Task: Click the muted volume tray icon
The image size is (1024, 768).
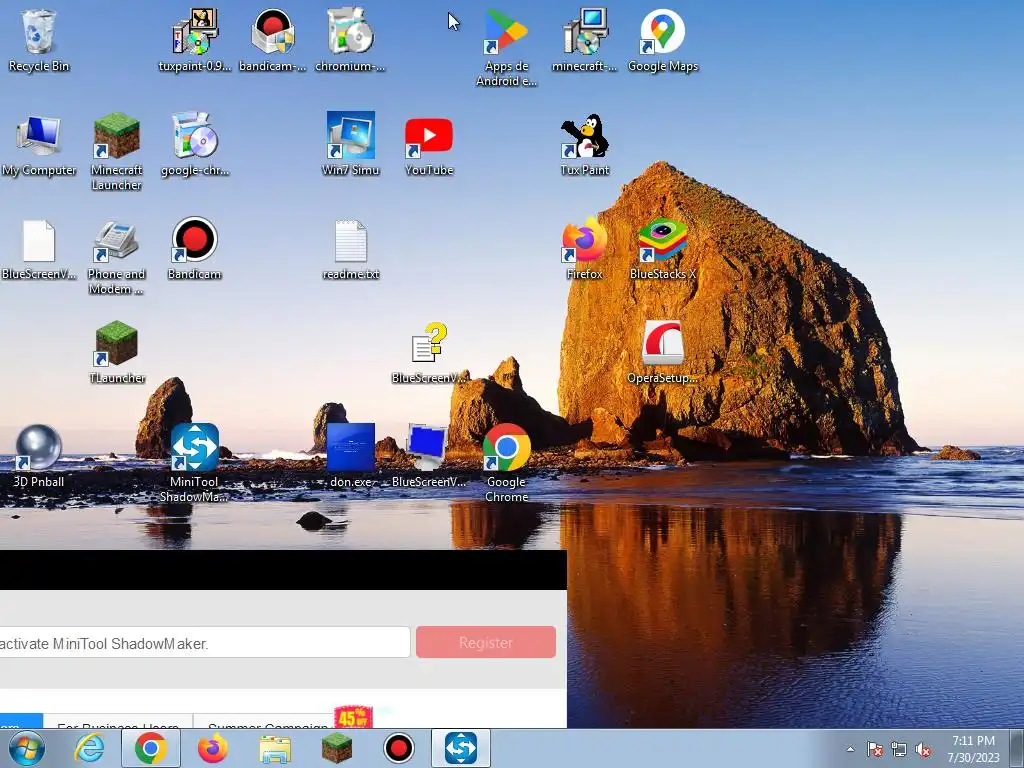Action: (x=923, y=750)
